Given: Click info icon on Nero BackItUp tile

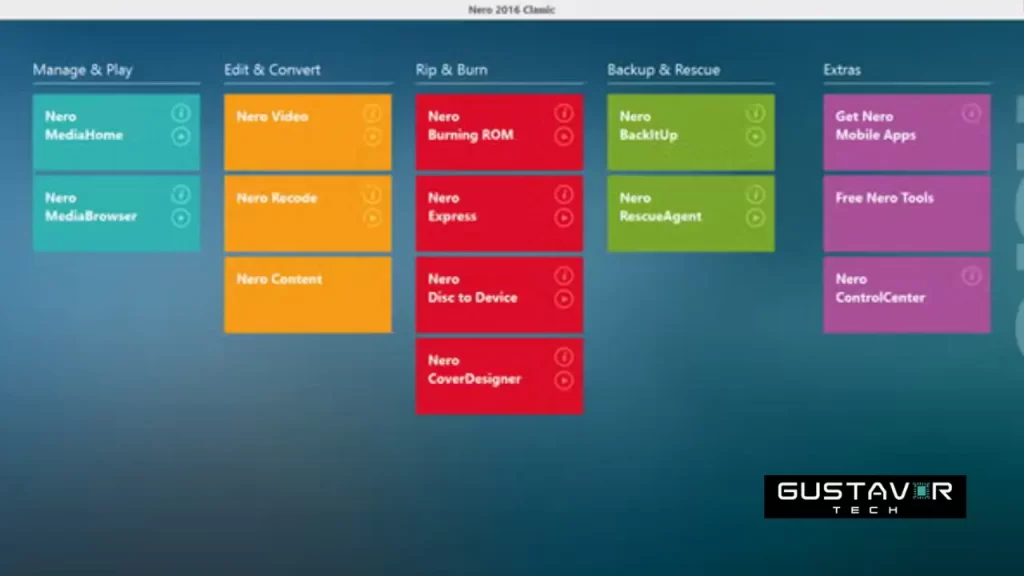Looking at the screenshot, I should [x=755, y=113].
